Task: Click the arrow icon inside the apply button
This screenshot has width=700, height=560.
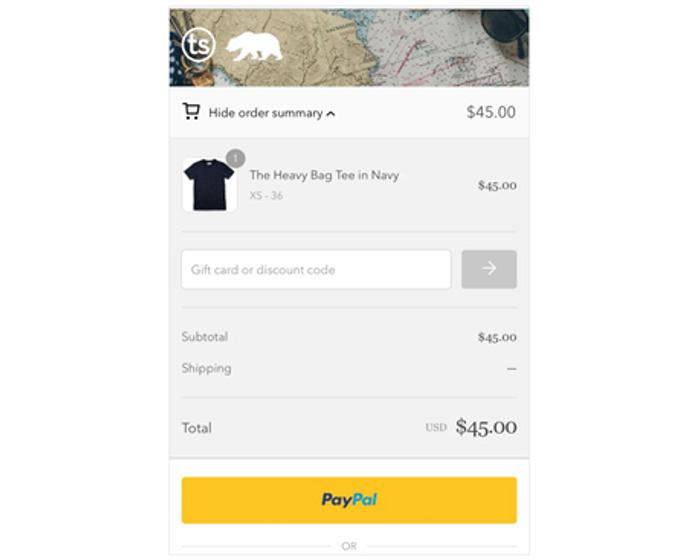Action: tap(489, 268)
